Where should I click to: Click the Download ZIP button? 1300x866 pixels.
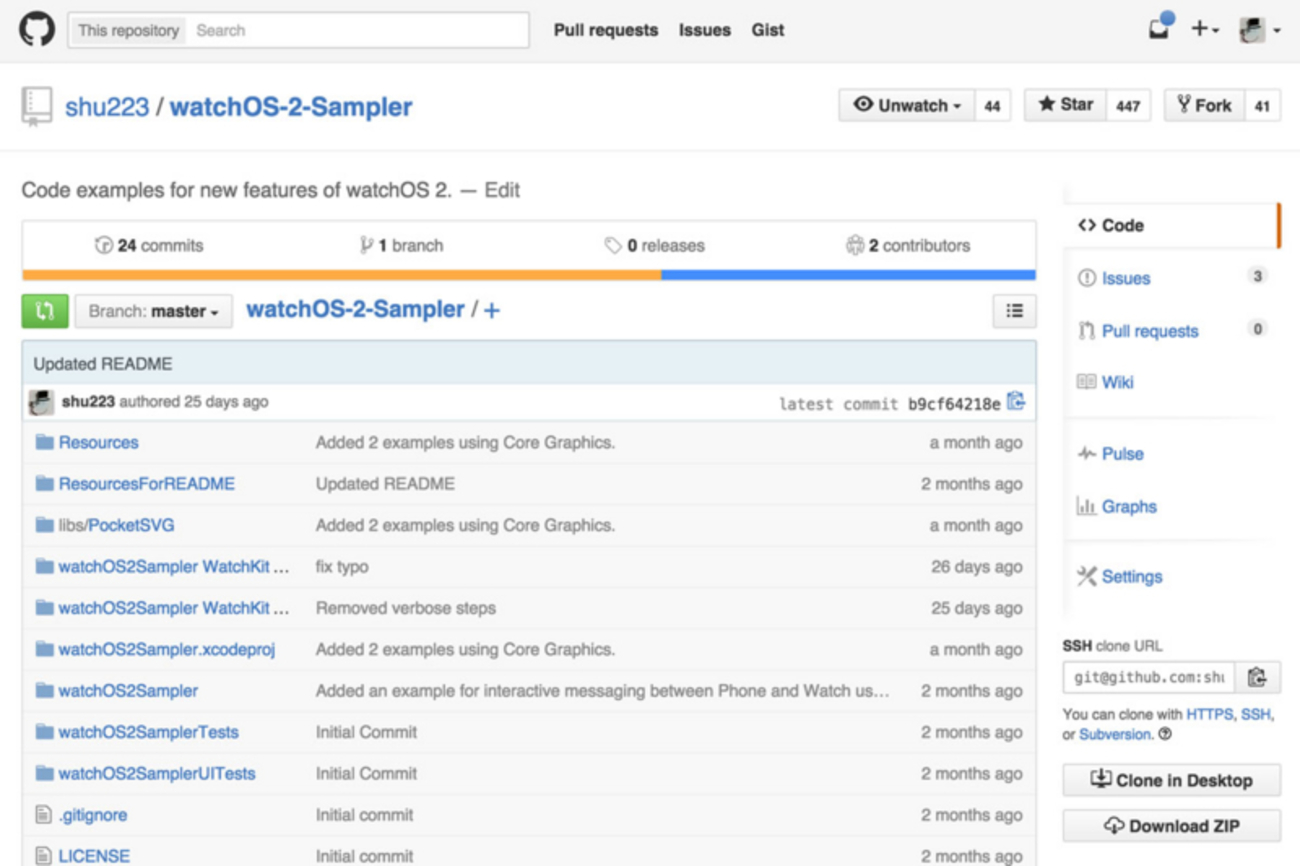1171,826
